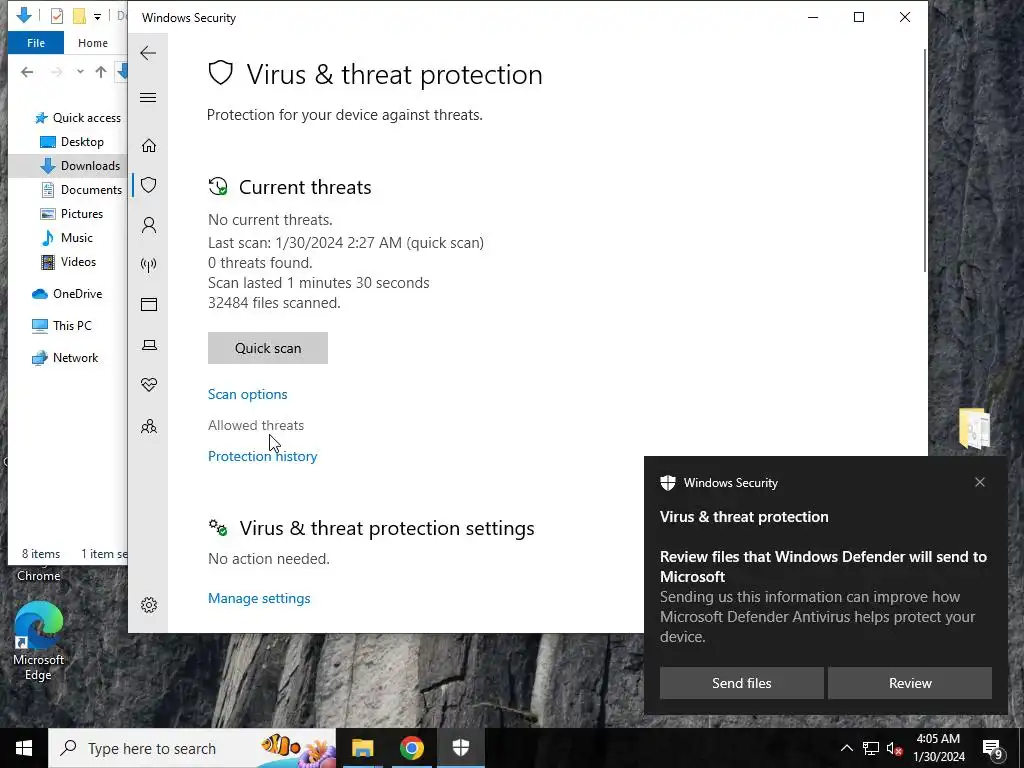The image size is (1024, 768).
Task: Open the hamburger navigation menu
Action: pyautogui.click(x=148, y=97)
